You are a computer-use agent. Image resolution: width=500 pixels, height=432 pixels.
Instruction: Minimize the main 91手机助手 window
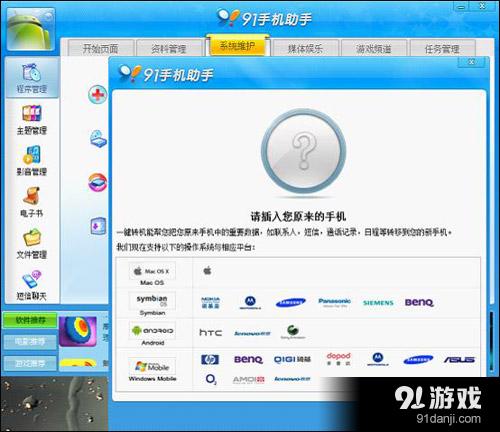[462, 7]
